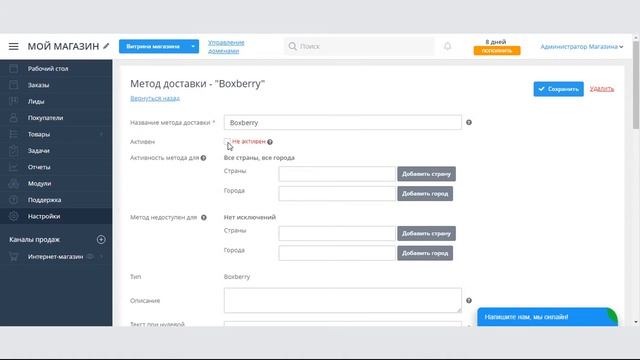This screenshot has height=360, width=640.
Task: Click help icon beside Активность метода для
Action: pyautogui.click(x=203, y=158)
